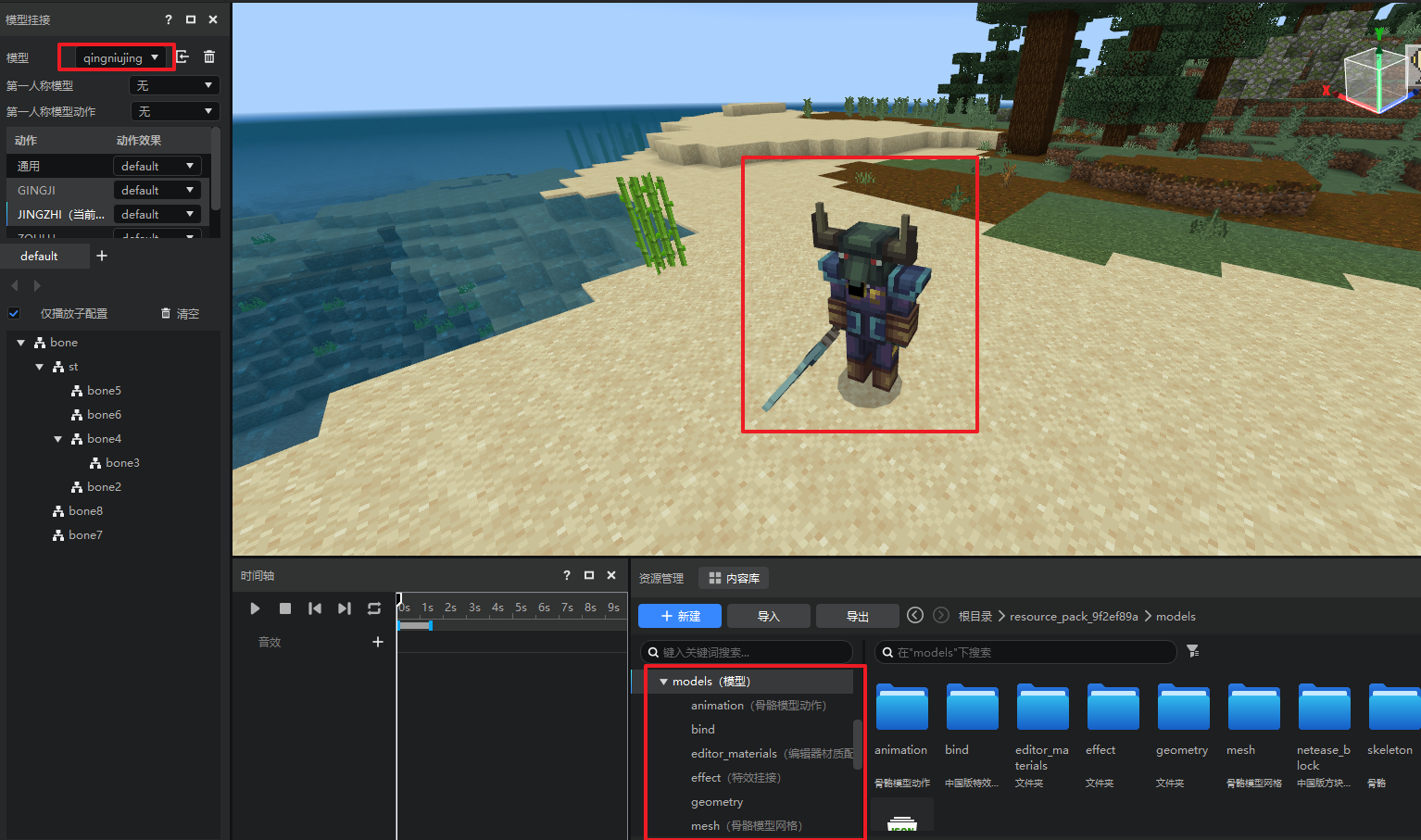The image size is (1421, 840).
Task: Toggle loop playback in timeline
Action: point(374,608)
